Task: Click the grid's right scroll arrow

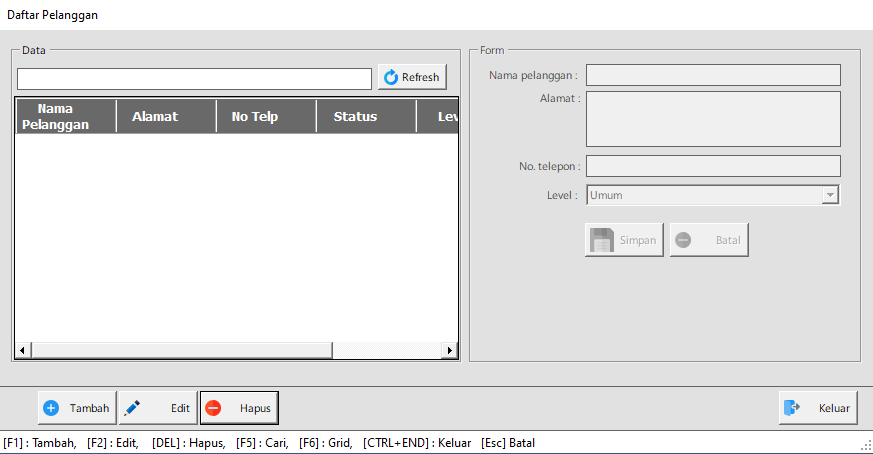Action: click(450, 350)
